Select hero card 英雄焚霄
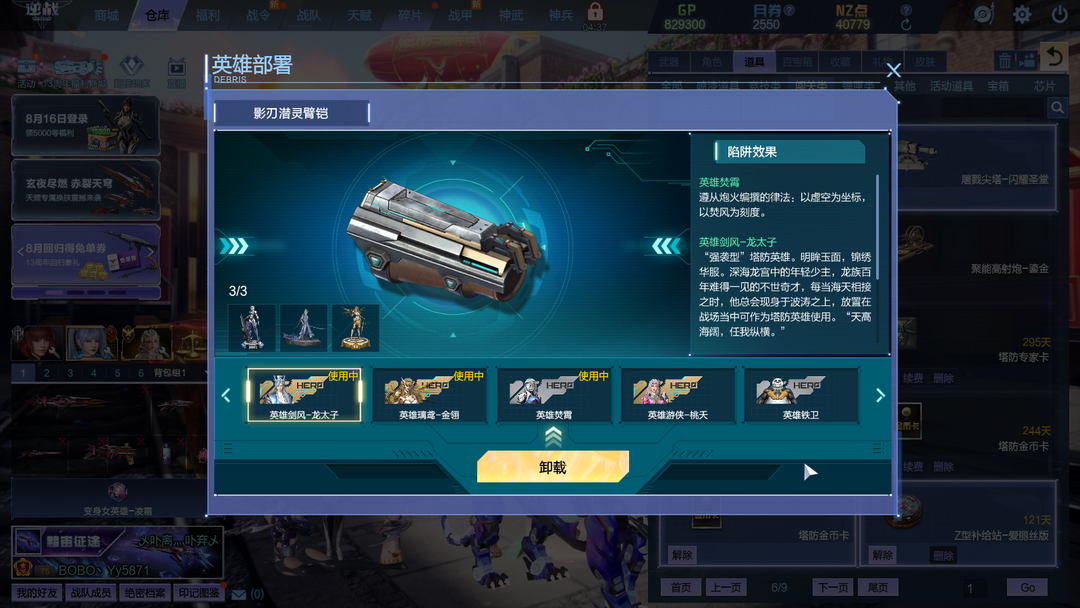Image resolution: width=1080 pixels, height=608 pixels. pos(554,395)
